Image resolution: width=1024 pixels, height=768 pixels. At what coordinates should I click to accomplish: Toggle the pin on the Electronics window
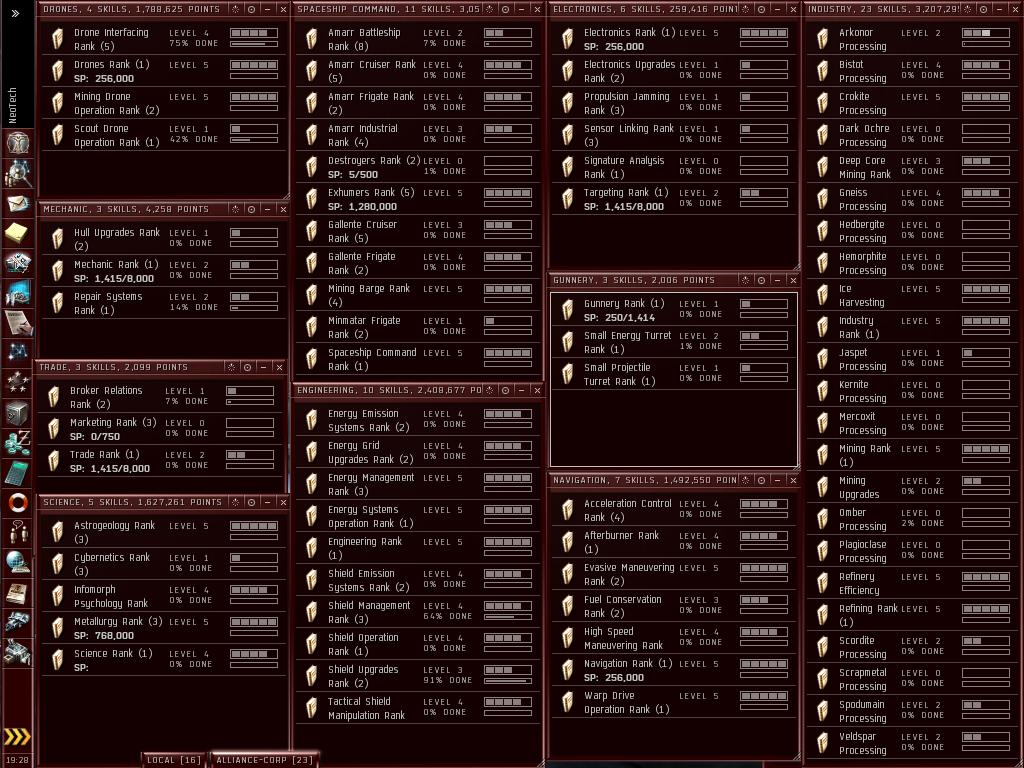(x=761, y=9)
